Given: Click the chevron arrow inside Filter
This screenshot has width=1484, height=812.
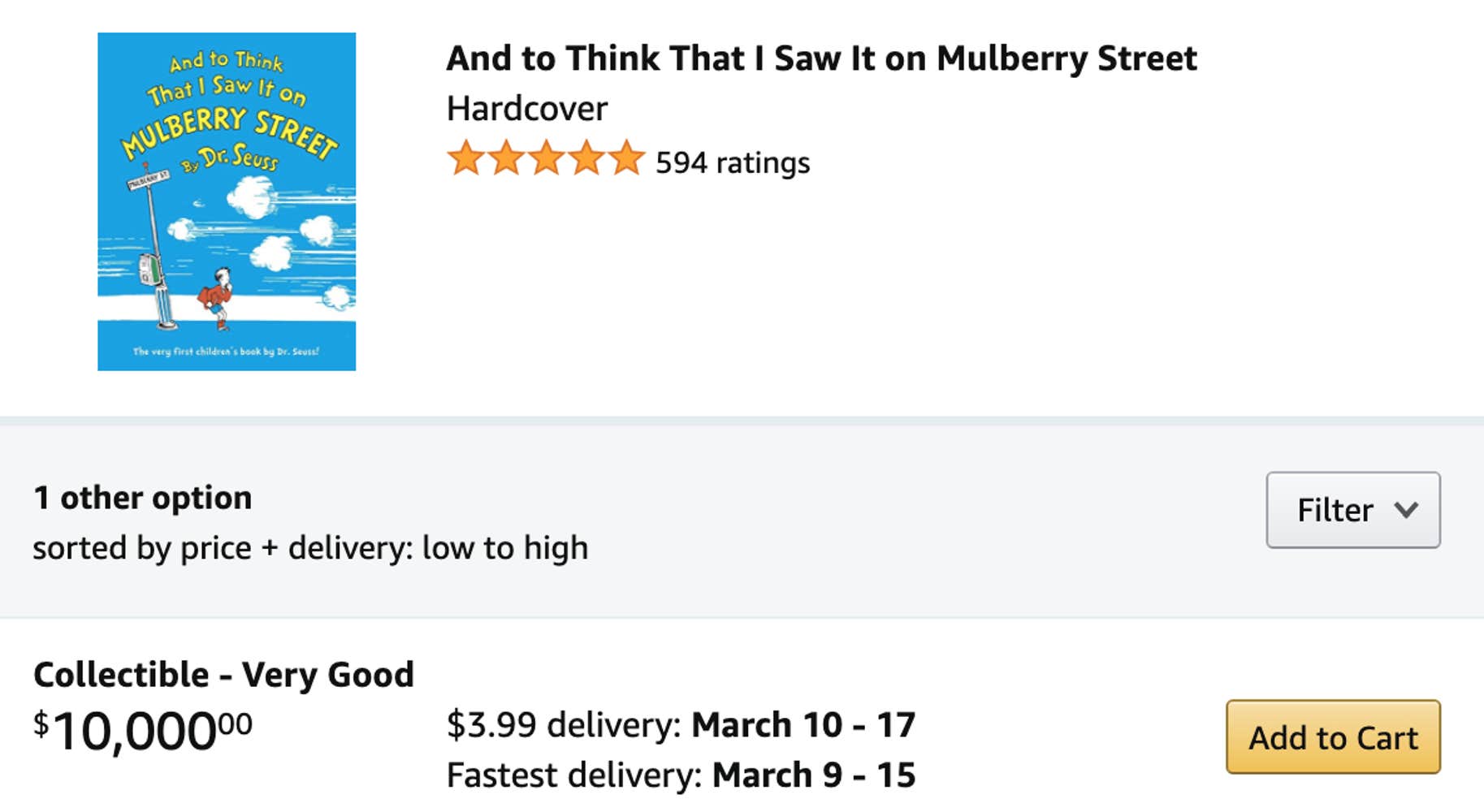Looking at the screenshot, I should pos(1406,510).
